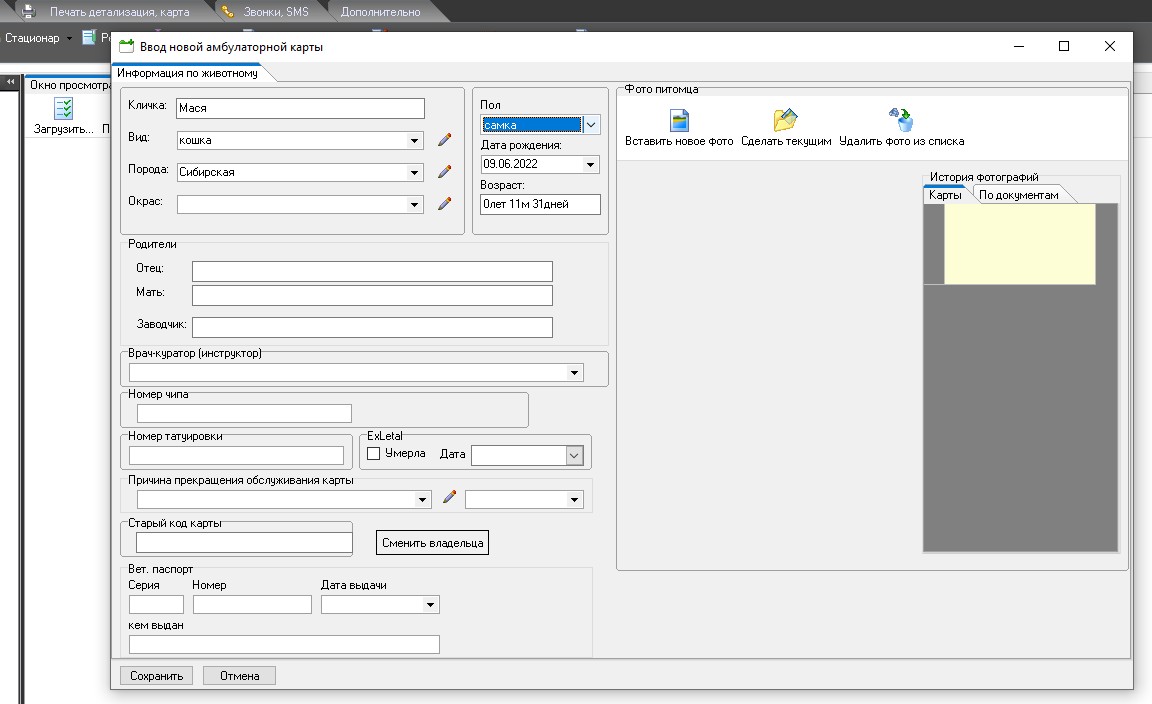Expand the Окрас combo box
Viewport: 1152px width, 704px height.
pos(415,205)
